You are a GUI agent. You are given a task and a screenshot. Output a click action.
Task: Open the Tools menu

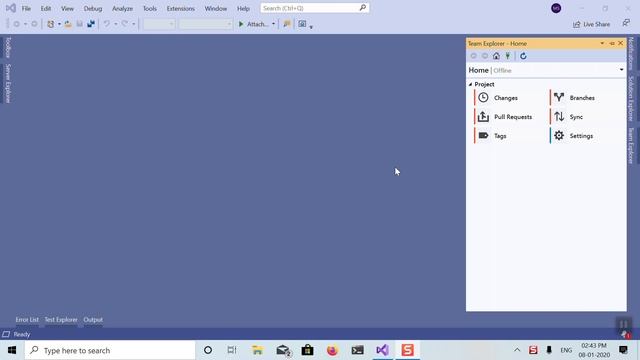click(x=150, y=8)
